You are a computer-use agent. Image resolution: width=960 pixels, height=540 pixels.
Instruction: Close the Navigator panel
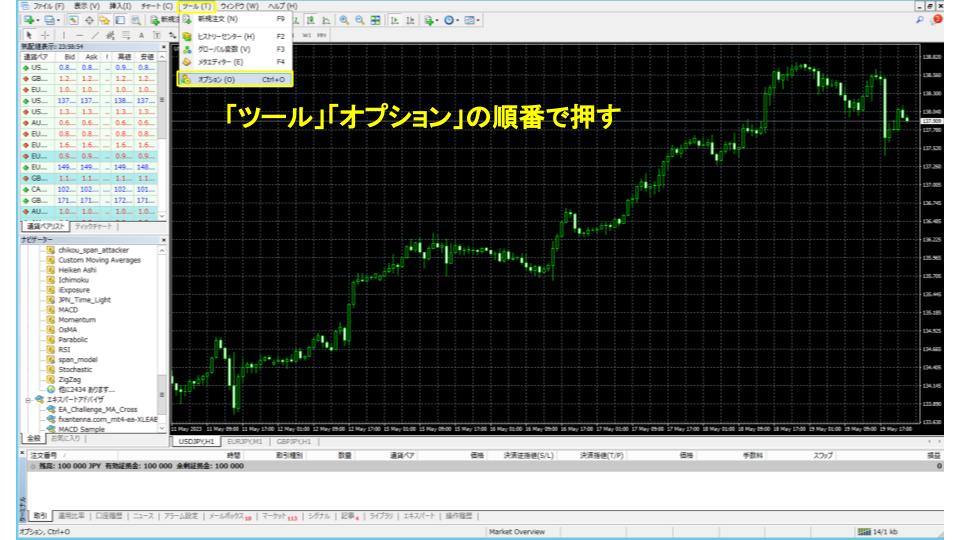(163, 240)
